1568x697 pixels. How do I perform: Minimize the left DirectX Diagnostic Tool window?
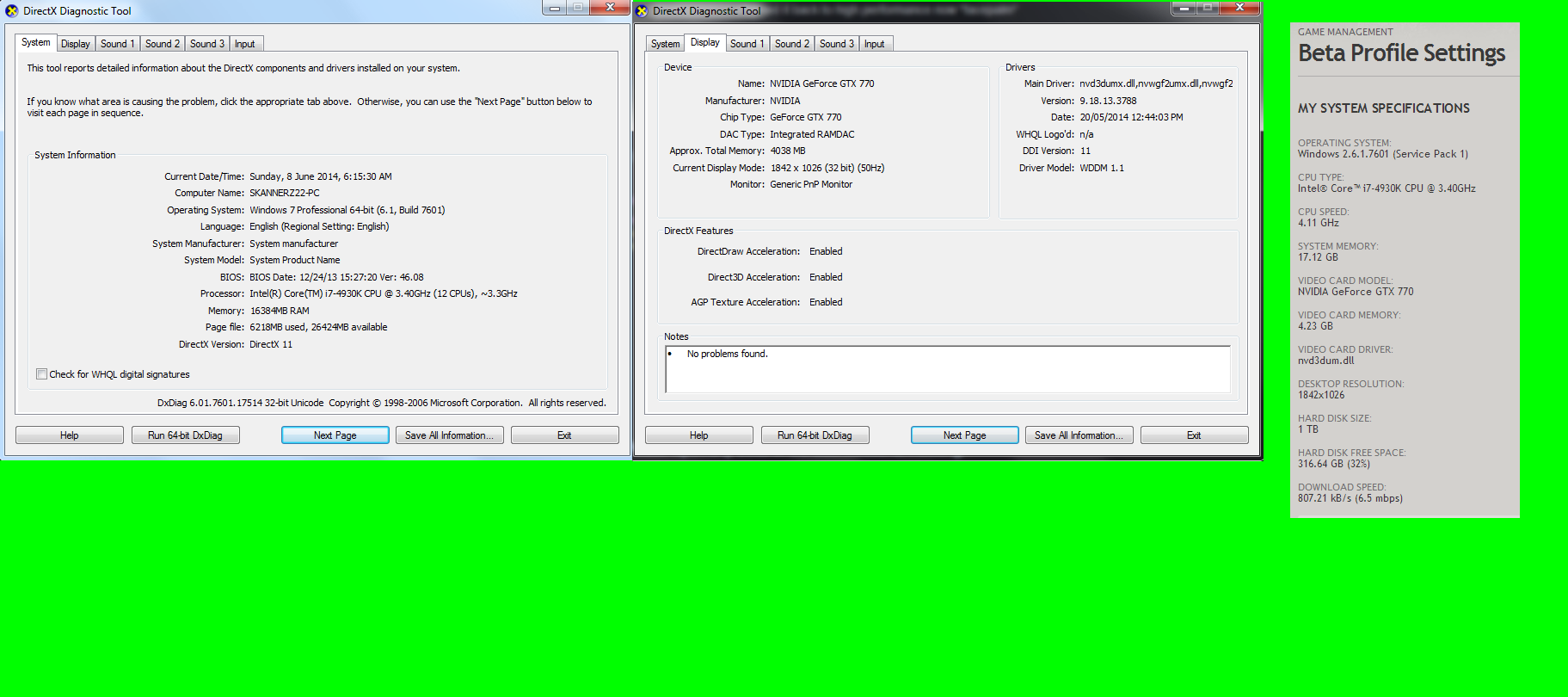[x=556, y=8]
